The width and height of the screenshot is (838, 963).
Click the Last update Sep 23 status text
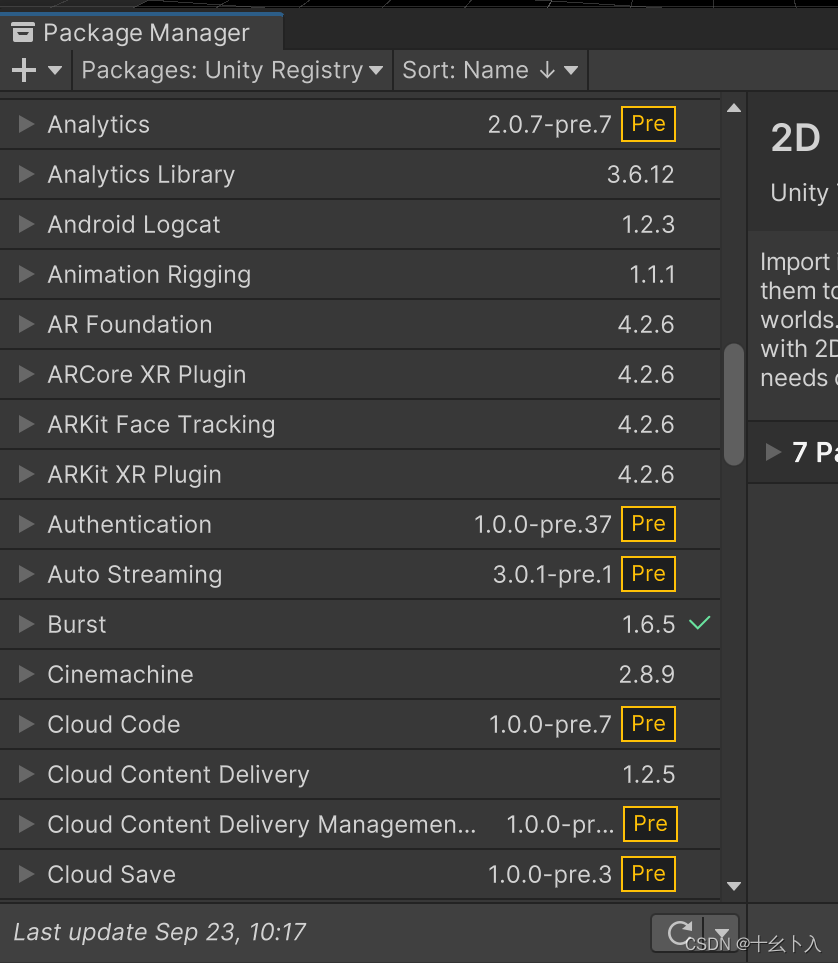159,932
